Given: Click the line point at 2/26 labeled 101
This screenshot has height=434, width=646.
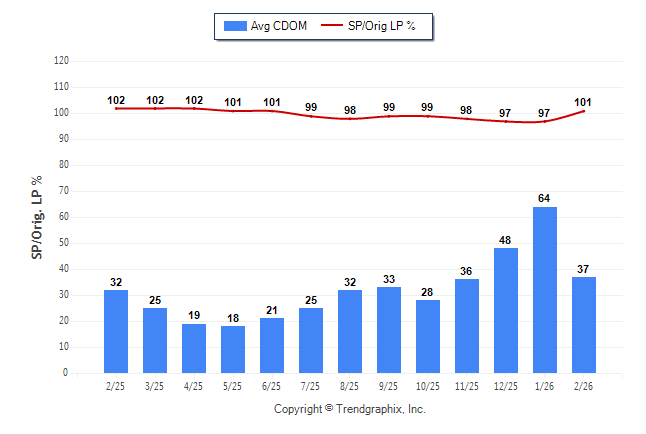Looking at the screenshot, I should point(584,111).
